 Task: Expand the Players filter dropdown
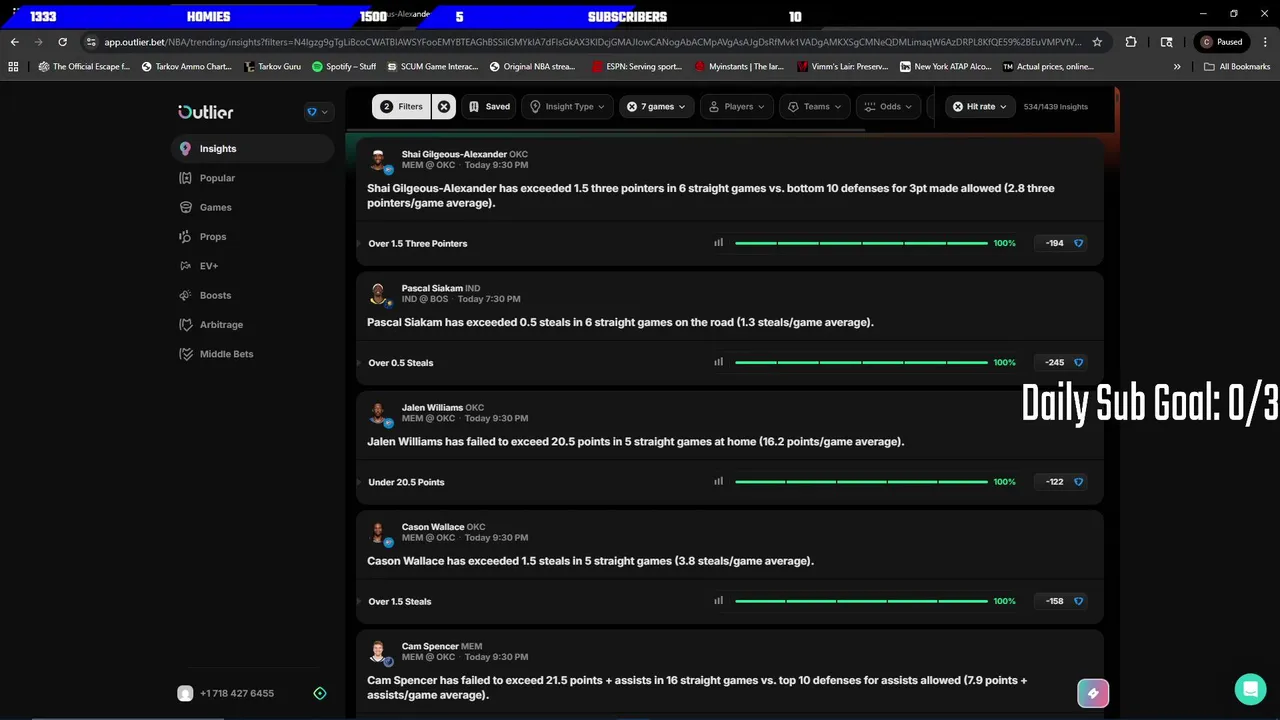click(x=738, y=107)
